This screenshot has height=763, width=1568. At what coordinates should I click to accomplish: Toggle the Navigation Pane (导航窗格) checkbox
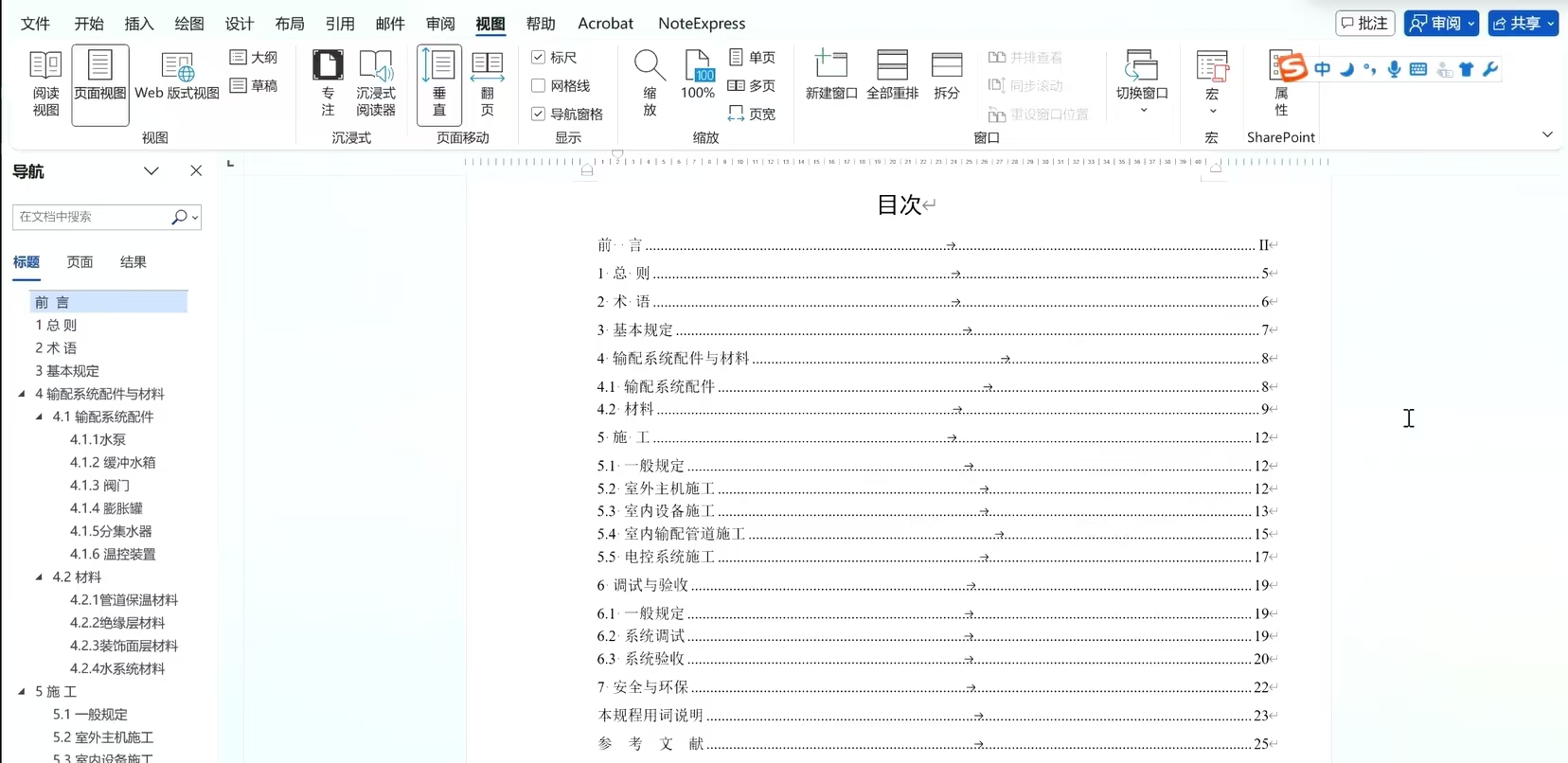pyautogui.click(x=539, y=115)
